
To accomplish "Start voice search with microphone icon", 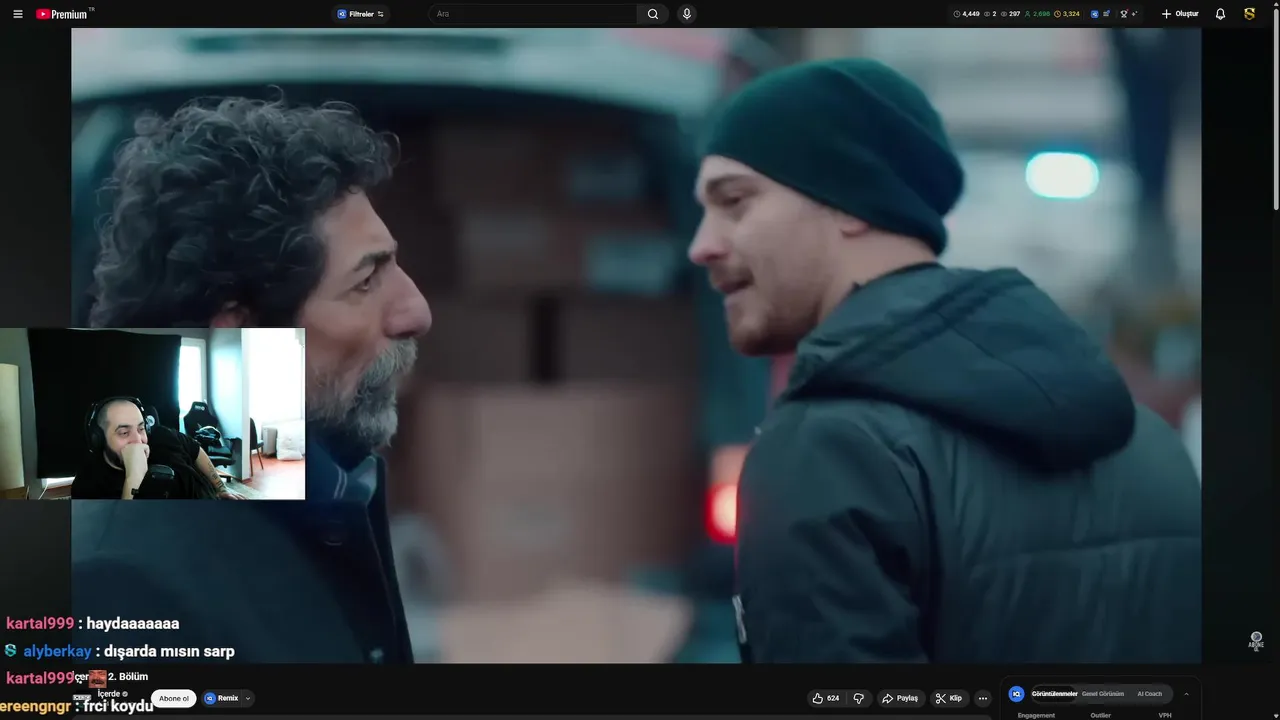I will 686,14.
